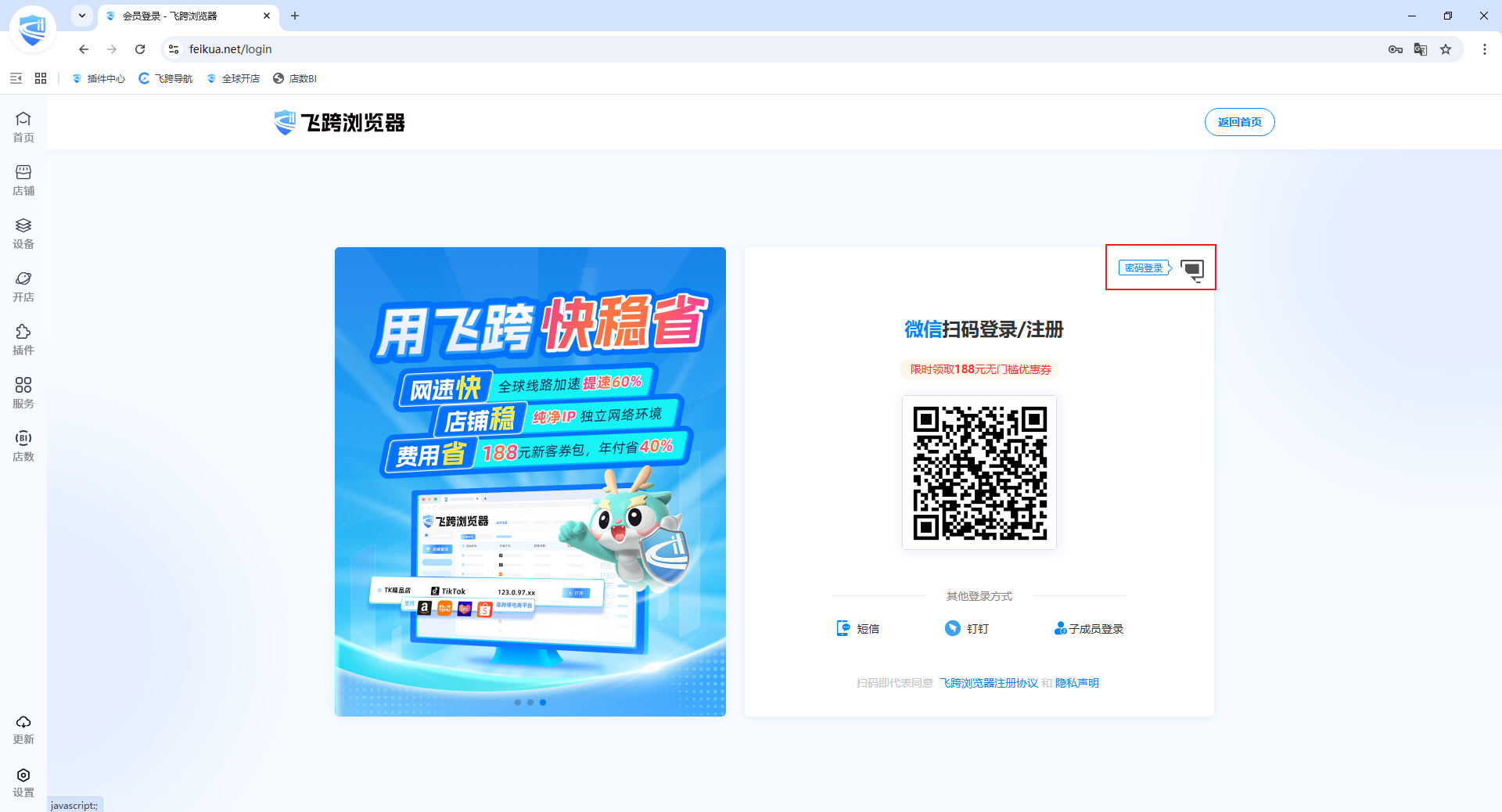Open the 店数BI bookmark
The image size is (1502, 812).
click(x=295, y=78)
